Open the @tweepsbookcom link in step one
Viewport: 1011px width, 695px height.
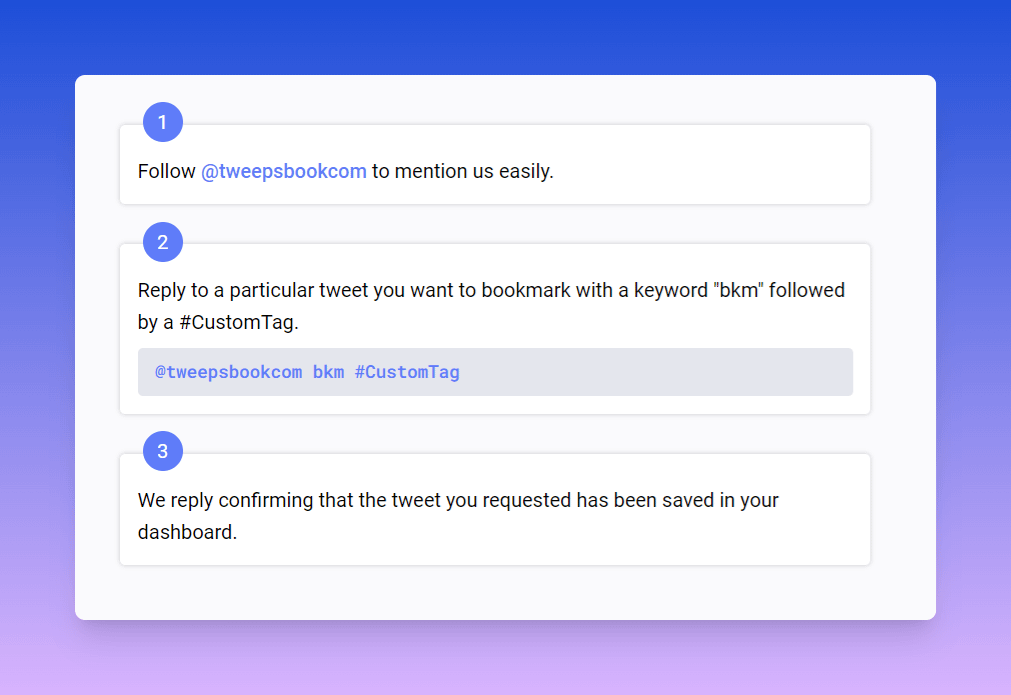284,171
